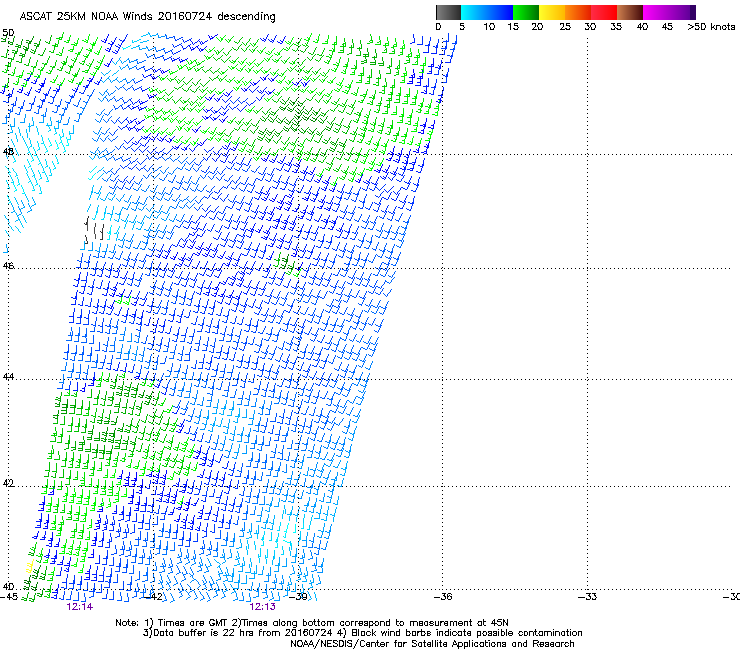Click the black contaminated wind barbs
This screenshot has height=650, width=740.
pos(94,230)
